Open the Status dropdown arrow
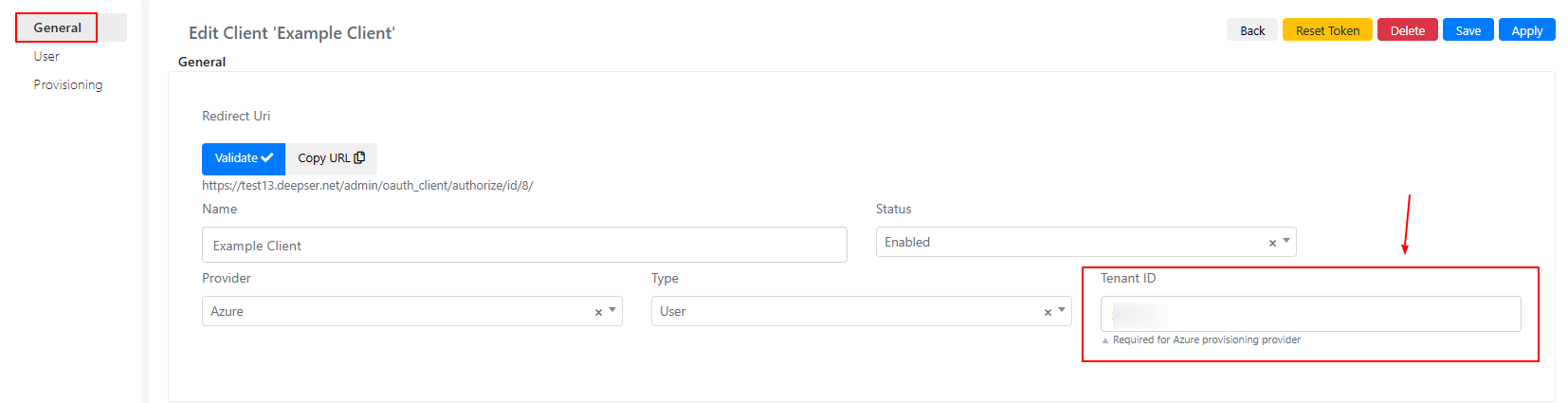Viewport: 1568px width, 403px height. (x=1286, y=242)
